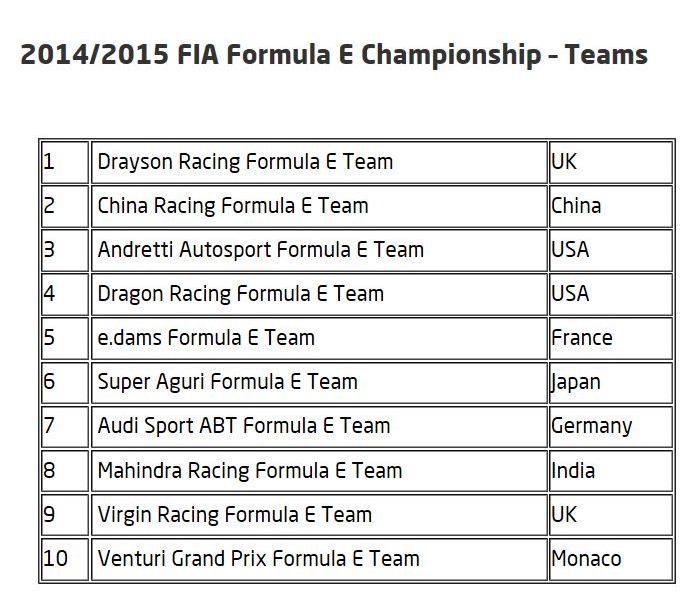
Task: Click the UK cell beside Drayson Racing
Action: [x=611, y=162]
